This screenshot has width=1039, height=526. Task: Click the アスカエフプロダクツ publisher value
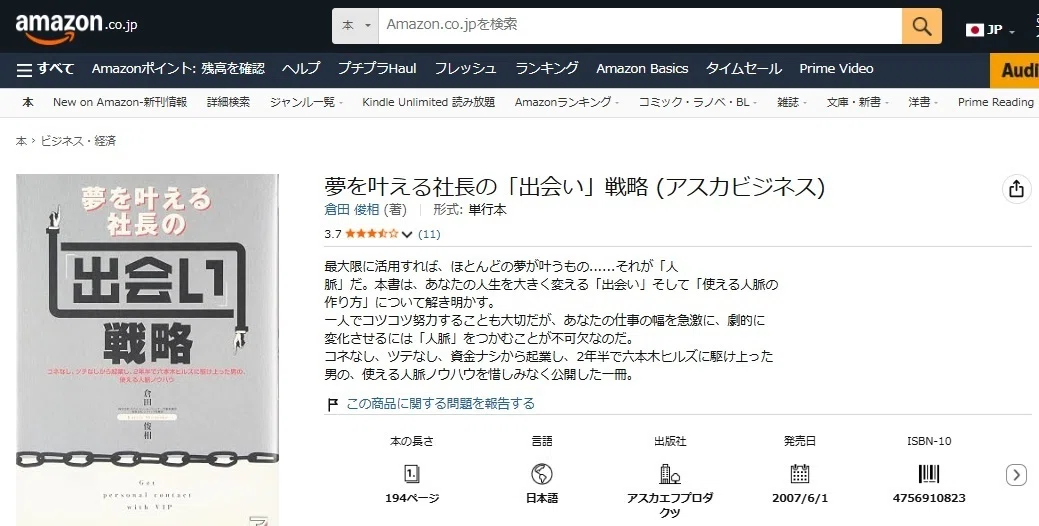(670, 505)
